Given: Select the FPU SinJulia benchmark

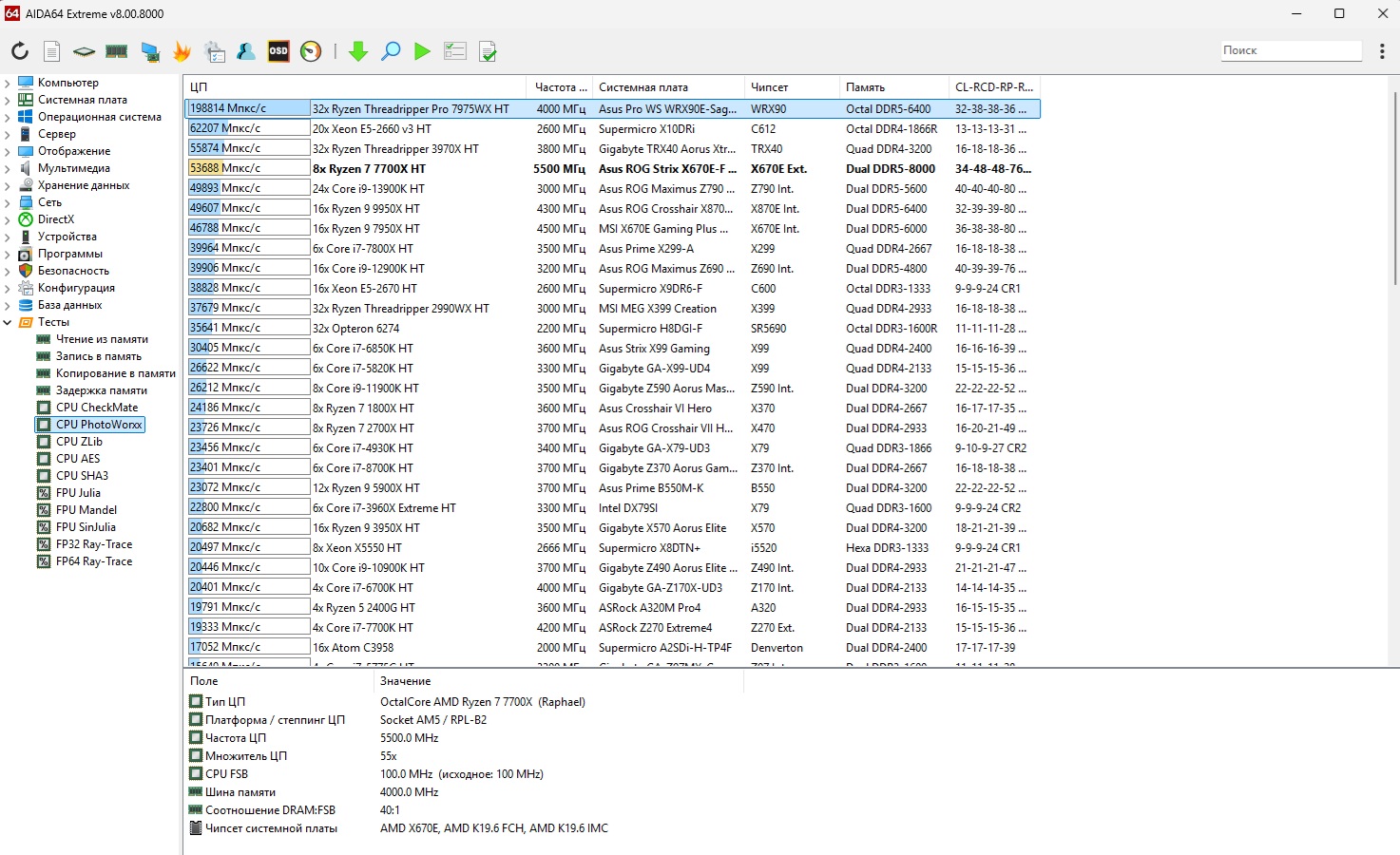Looking at the screenshot, I should tap(86, 527).
